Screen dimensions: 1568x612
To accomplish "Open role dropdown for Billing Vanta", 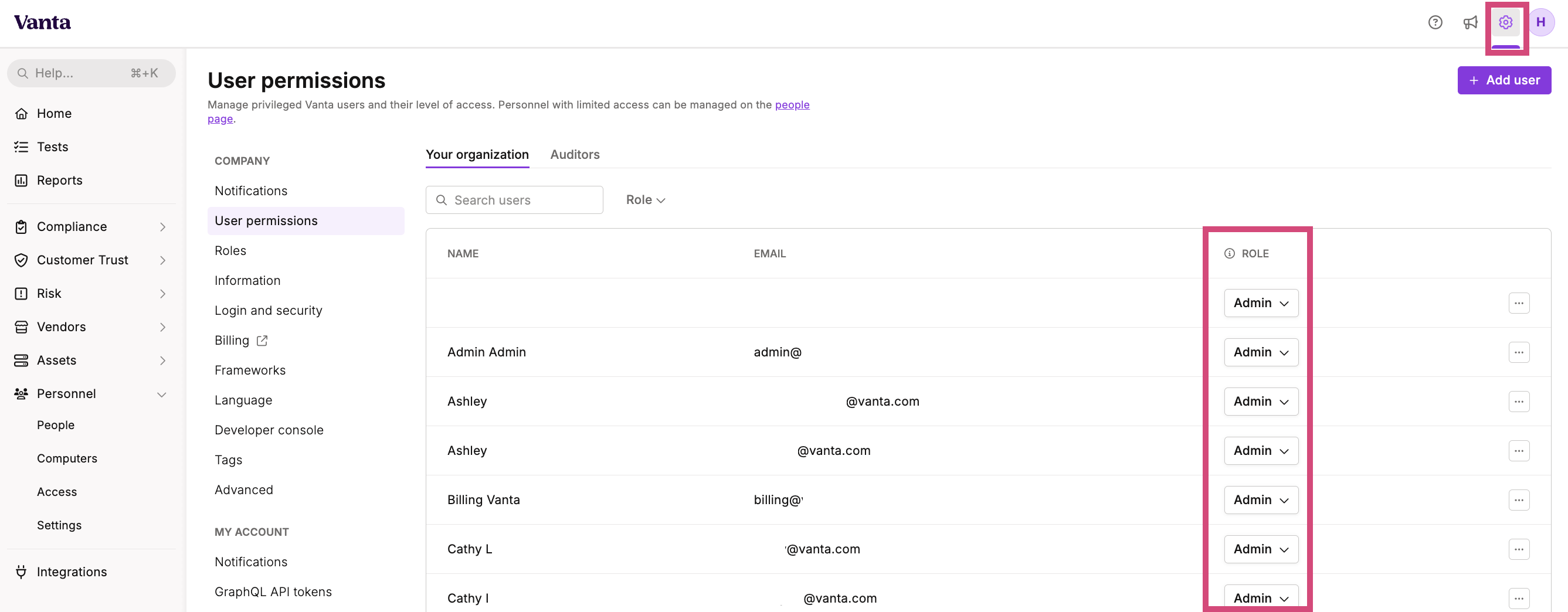I will coord(1261,500).
